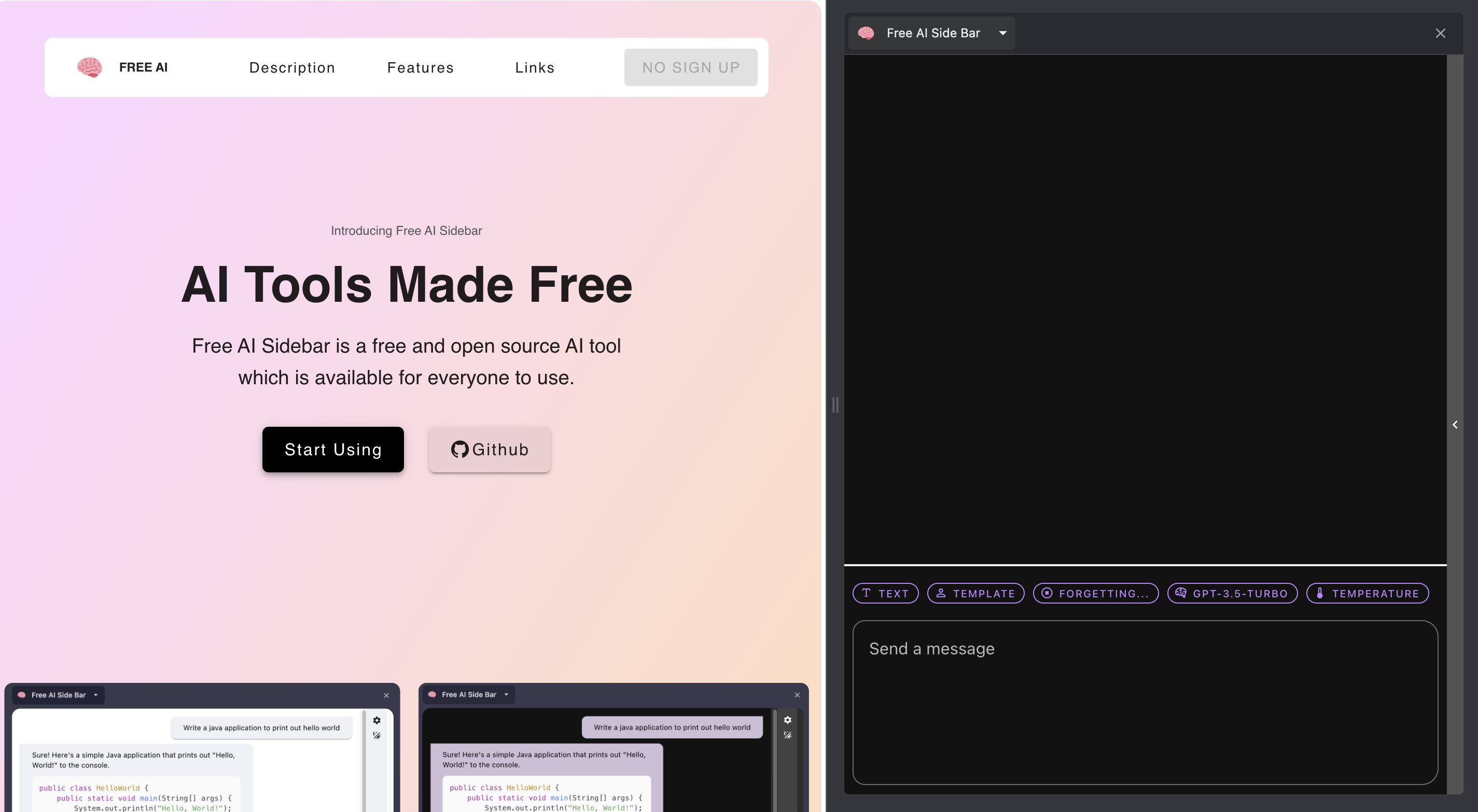
Task: Go to the Description nav item
Action: pos(292,68)
